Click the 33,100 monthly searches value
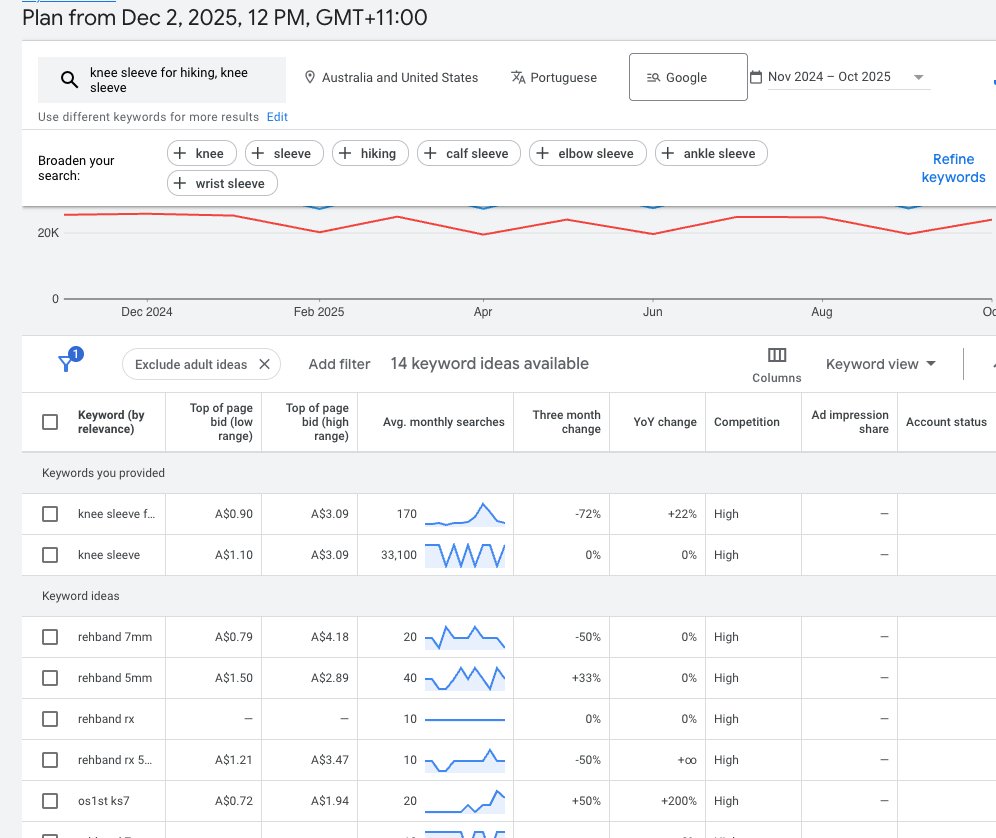 click(399, 555)
